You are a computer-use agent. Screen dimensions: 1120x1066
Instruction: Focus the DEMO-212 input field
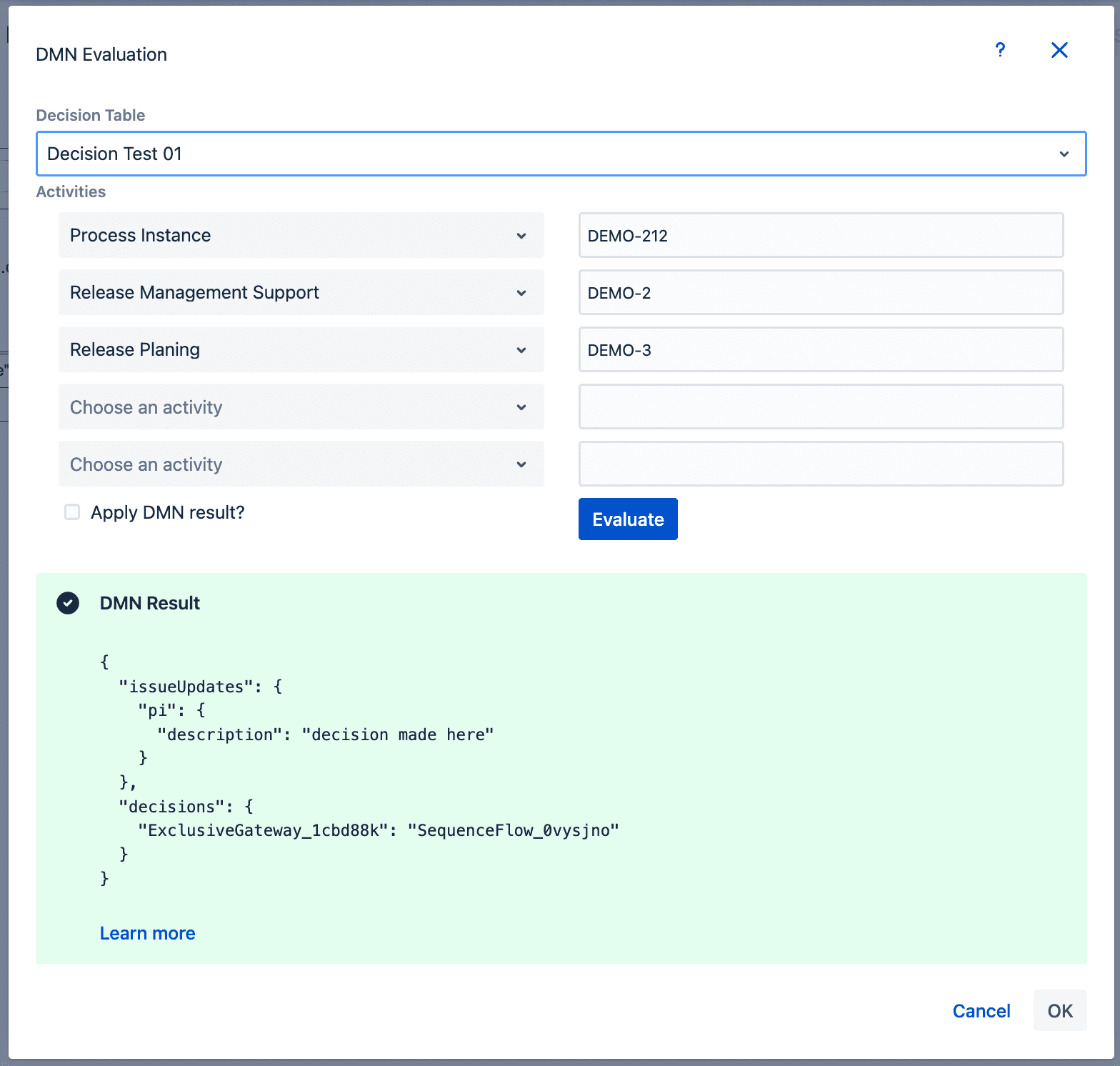click(x=821, y=235)
